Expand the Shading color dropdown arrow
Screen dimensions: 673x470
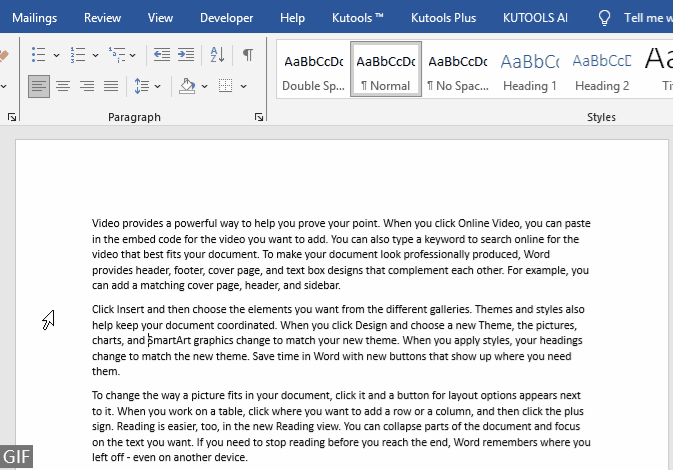(204, 86)
